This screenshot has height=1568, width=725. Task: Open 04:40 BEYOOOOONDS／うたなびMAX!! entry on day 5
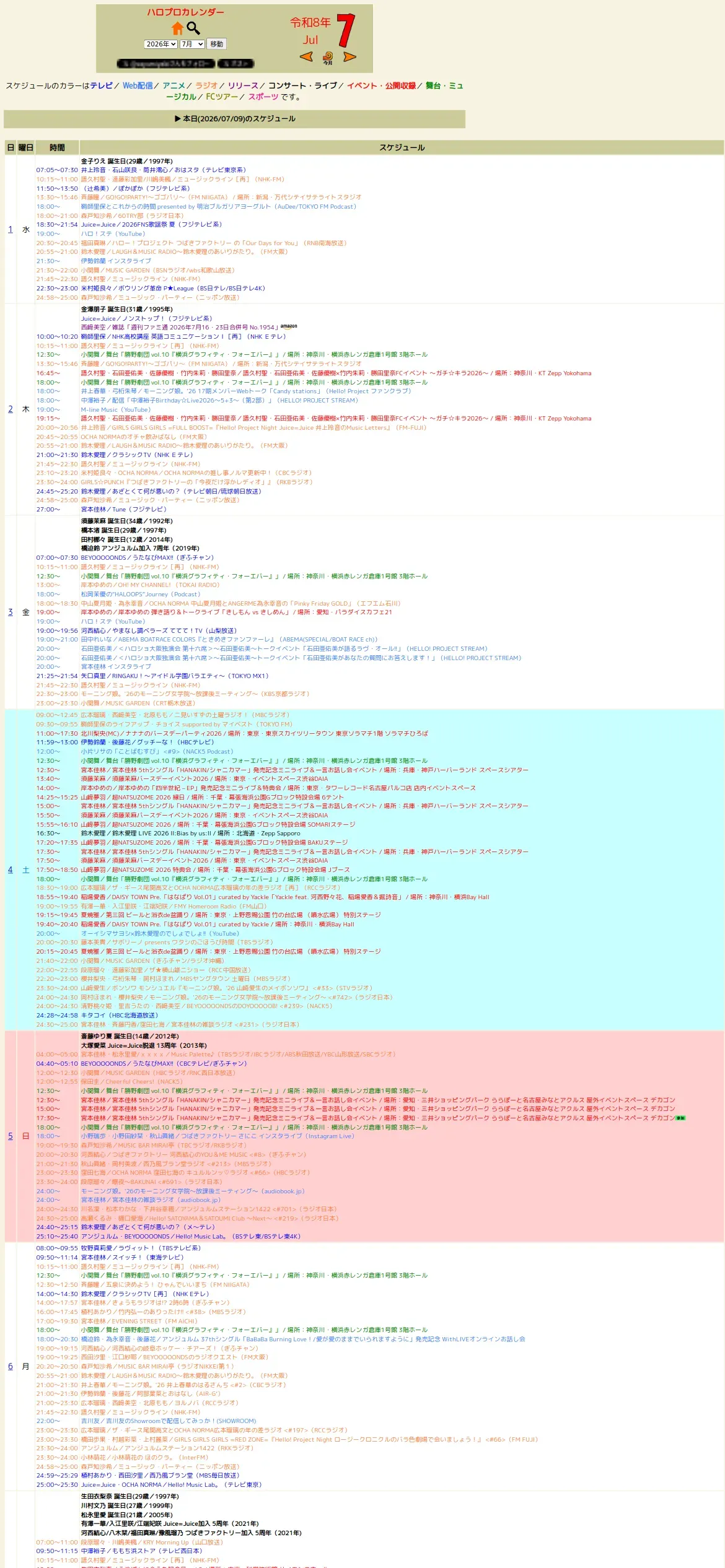[x=164, y=1064]
